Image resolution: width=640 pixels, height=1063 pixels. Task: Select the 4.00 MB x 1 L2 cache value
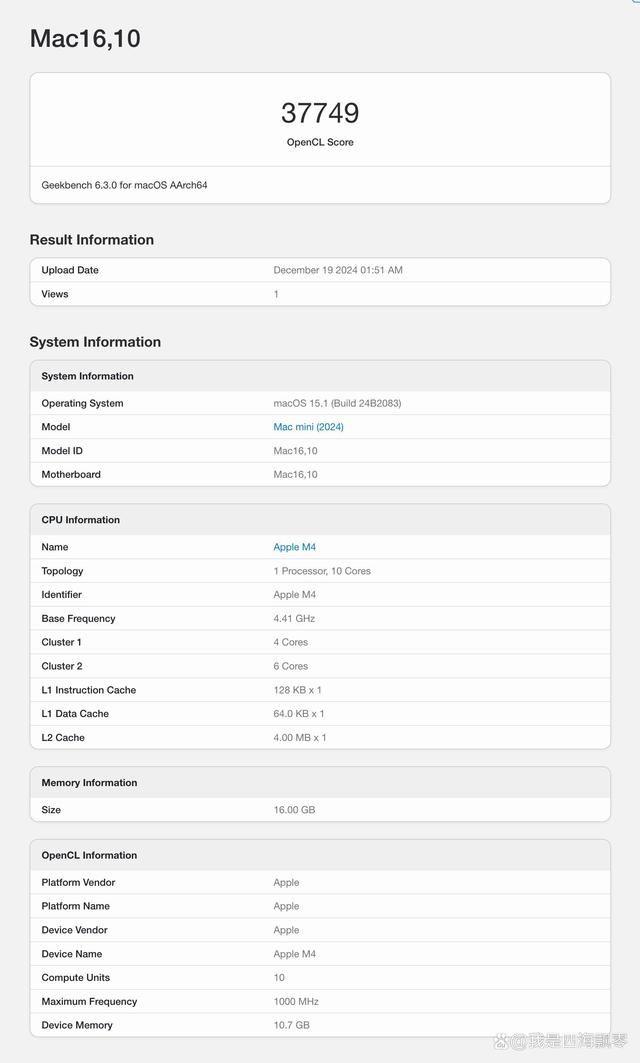pyautogui.click(x=300, y=737)
